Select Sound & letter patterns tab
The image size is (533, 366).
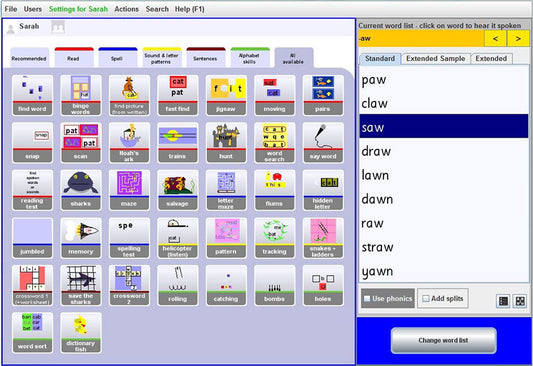(x=162, y=58)
